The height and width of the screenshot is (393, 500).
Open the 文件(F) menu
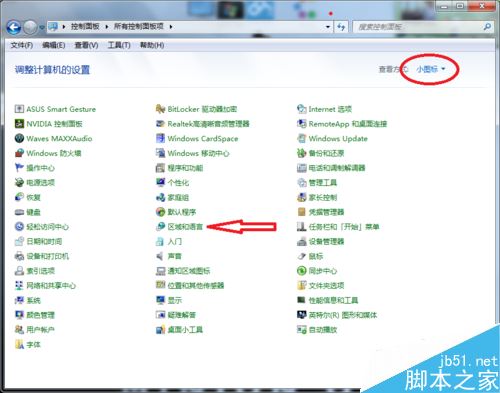tap(22, 45)
